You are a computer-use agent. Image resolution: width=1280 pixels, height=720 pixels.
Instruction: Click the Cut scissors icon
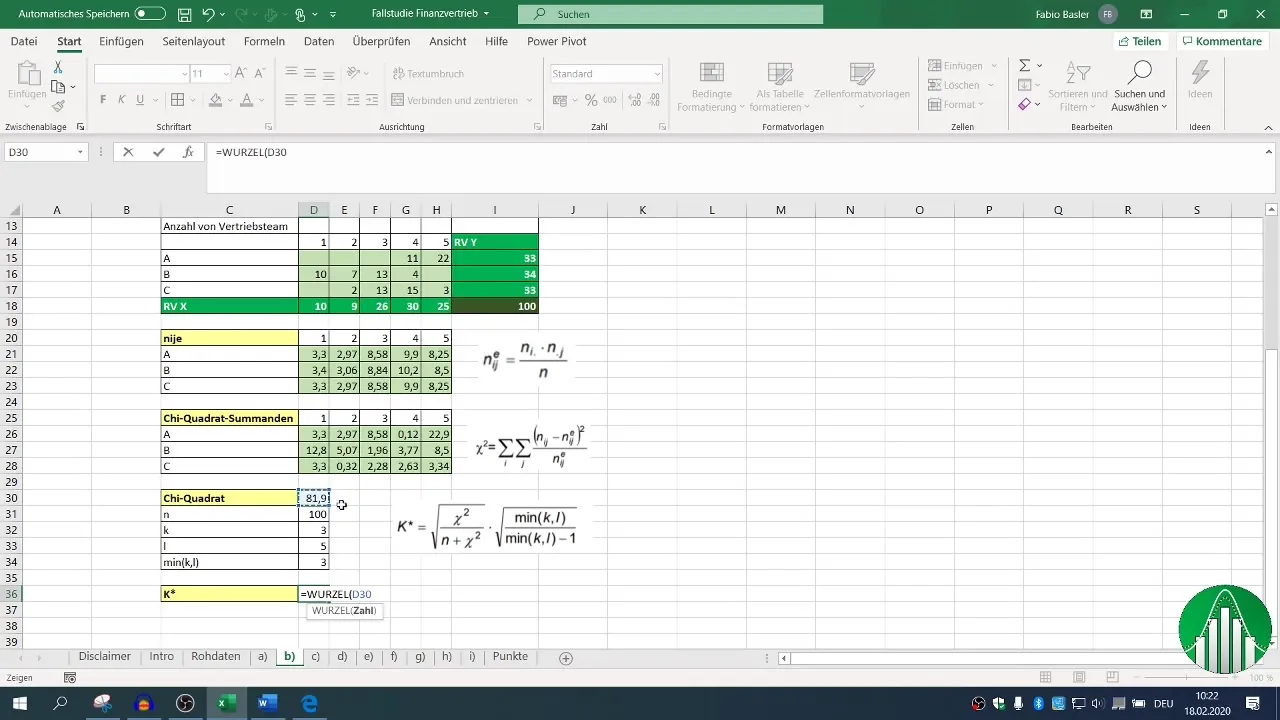(58, 67)
